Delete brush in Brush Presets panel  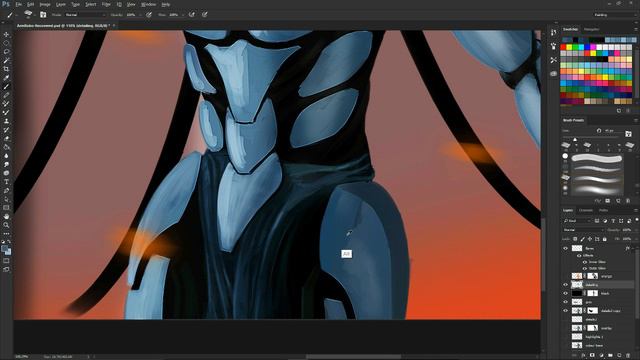pyautogui.click(x=628, y=201)
